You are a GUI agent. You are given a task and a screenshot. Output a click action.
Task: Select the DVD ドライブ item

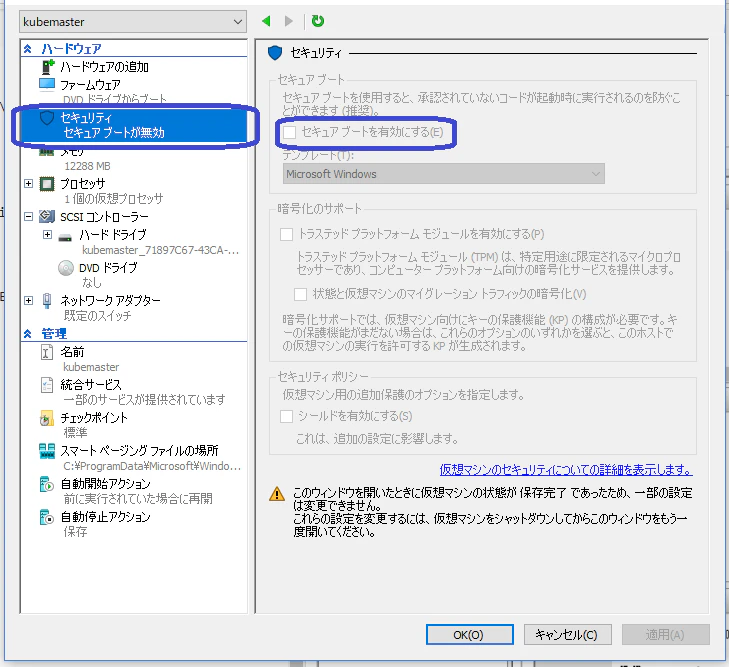108,268
